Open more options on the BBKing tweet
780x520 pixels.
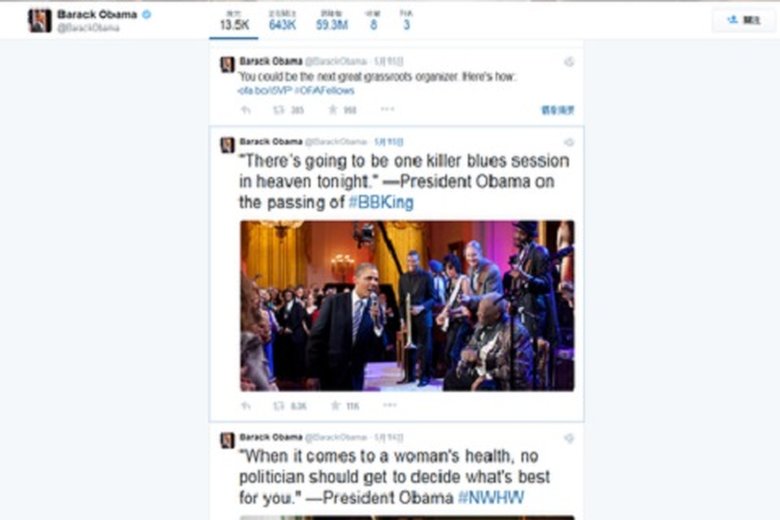tap(390, 405)
